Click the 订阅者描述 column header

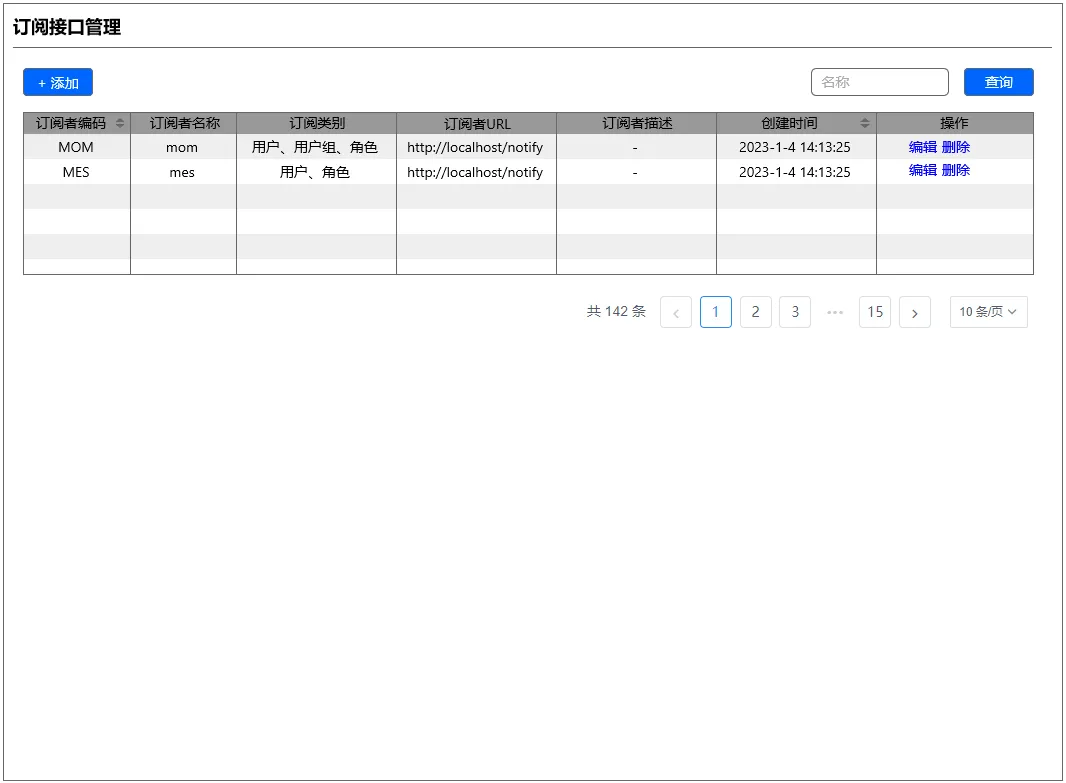(x=636, y=123)
